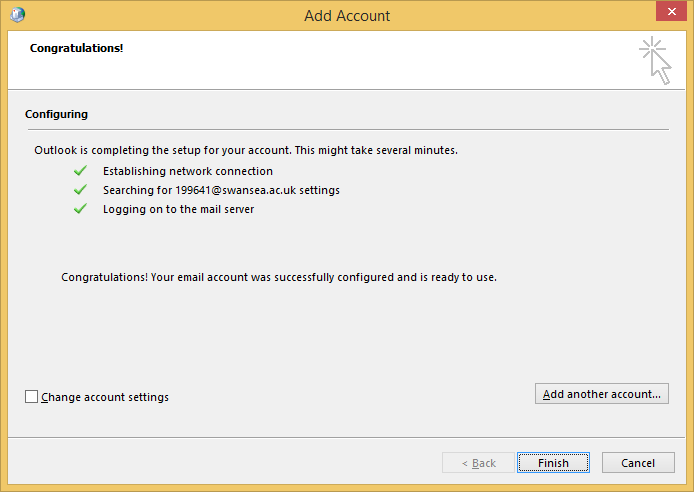The width and height of the screenshot is (694, 492).
Task: Click the bold Congratulations! heading
Action: coord(76,48)
